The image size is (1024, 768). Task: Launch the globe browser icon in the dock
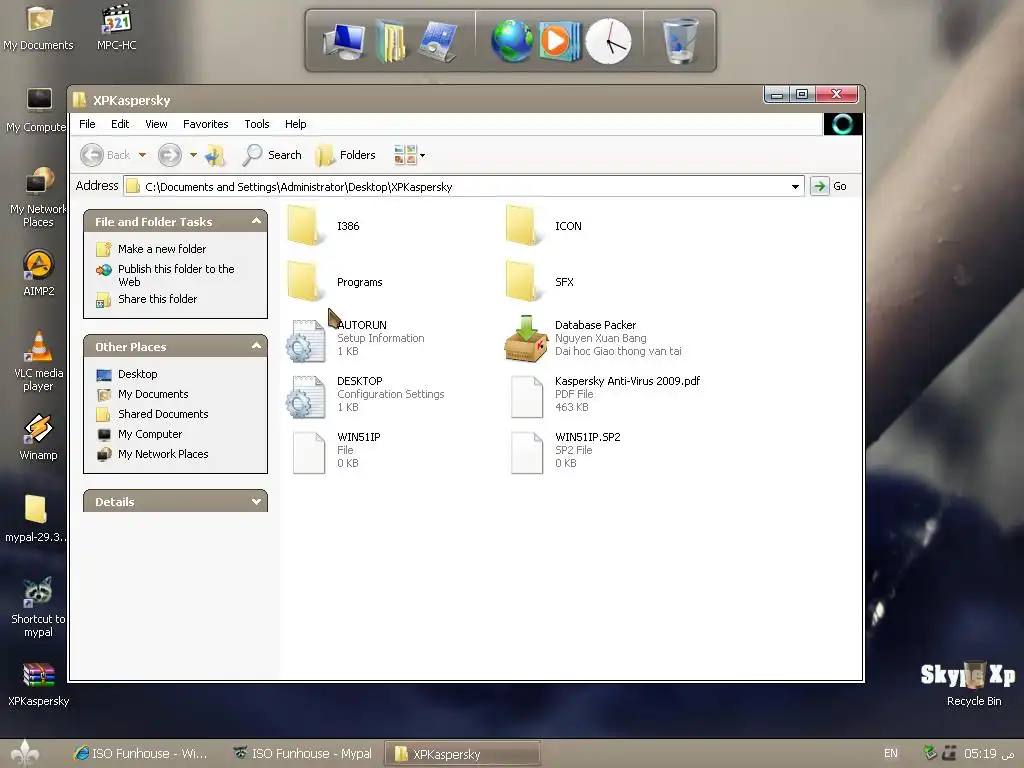point(512,41)
